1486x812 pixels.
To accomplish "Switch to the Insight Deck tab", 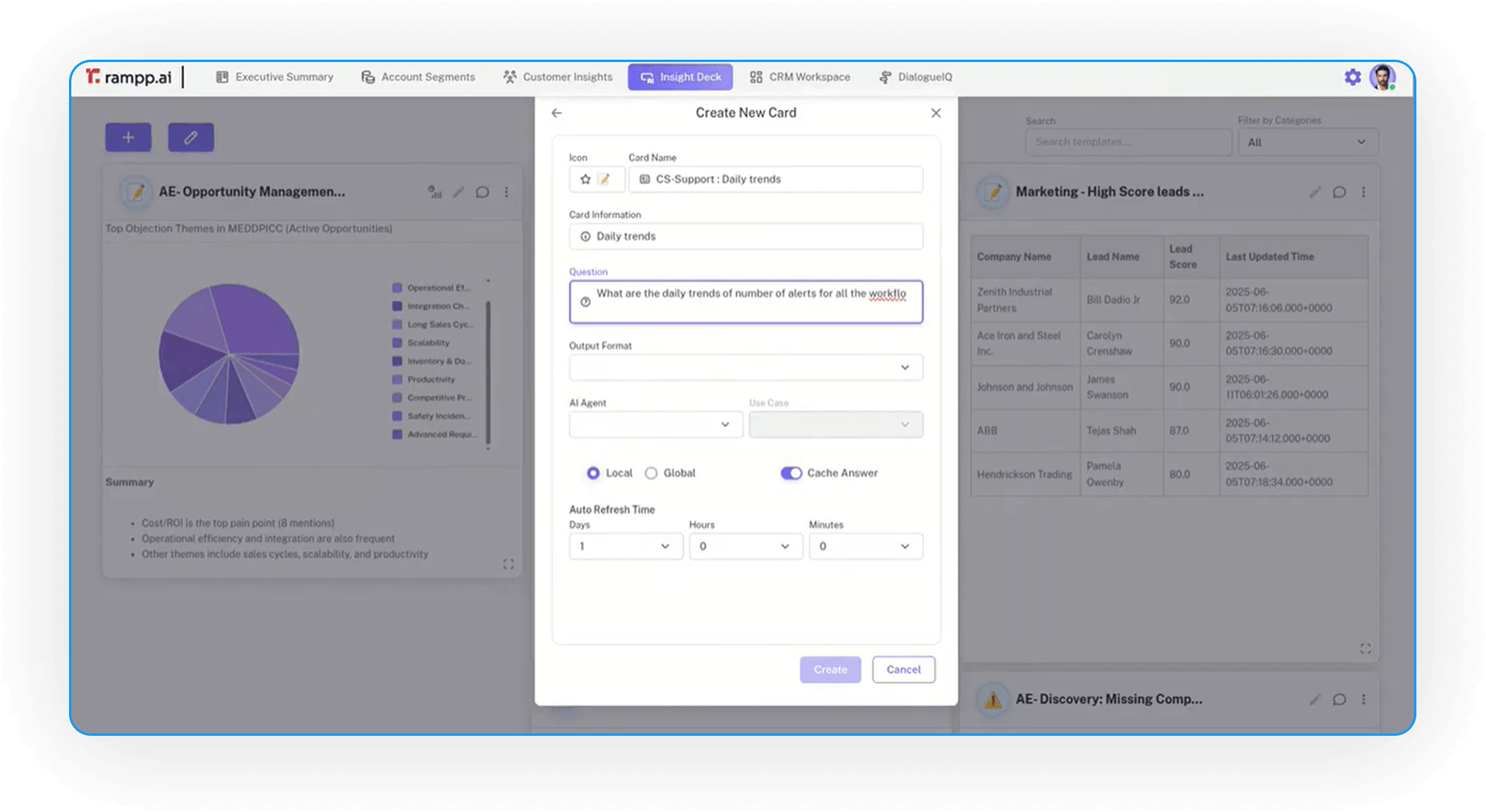I will [x=680, y=77].
